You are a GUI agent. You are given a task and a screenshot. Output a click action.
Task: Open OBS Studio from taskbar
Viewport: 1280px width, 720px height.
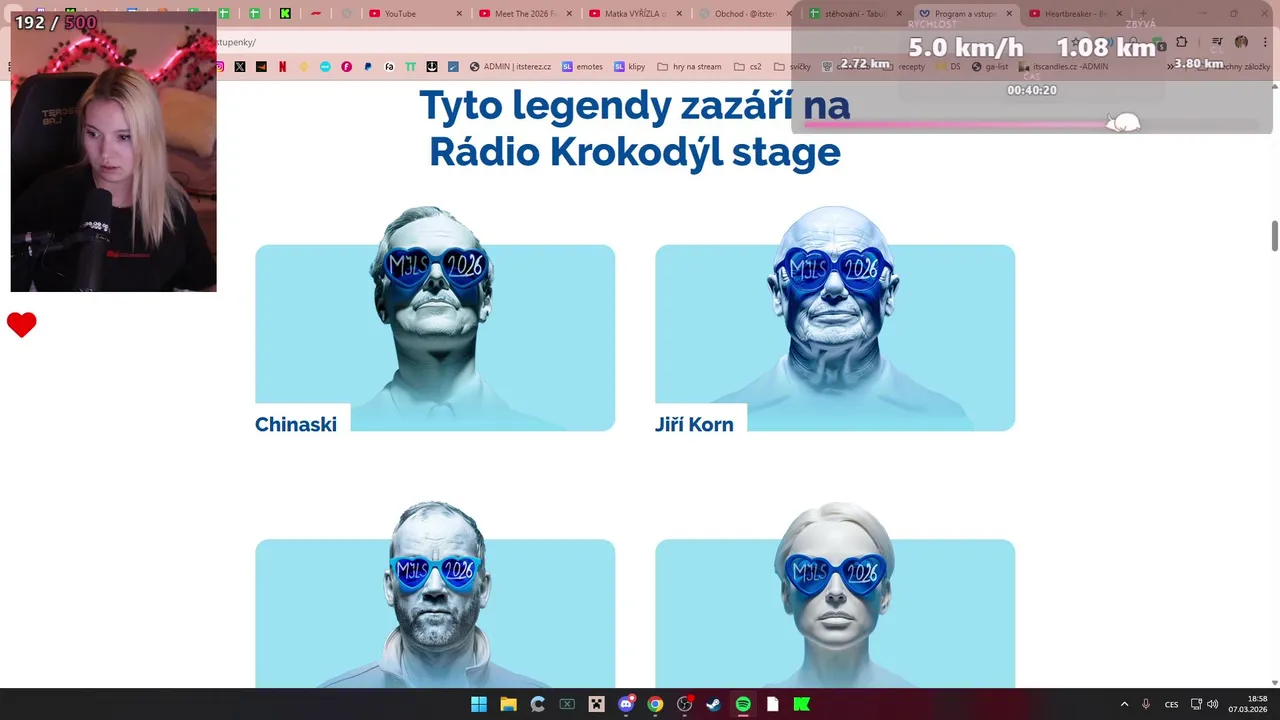684,704
